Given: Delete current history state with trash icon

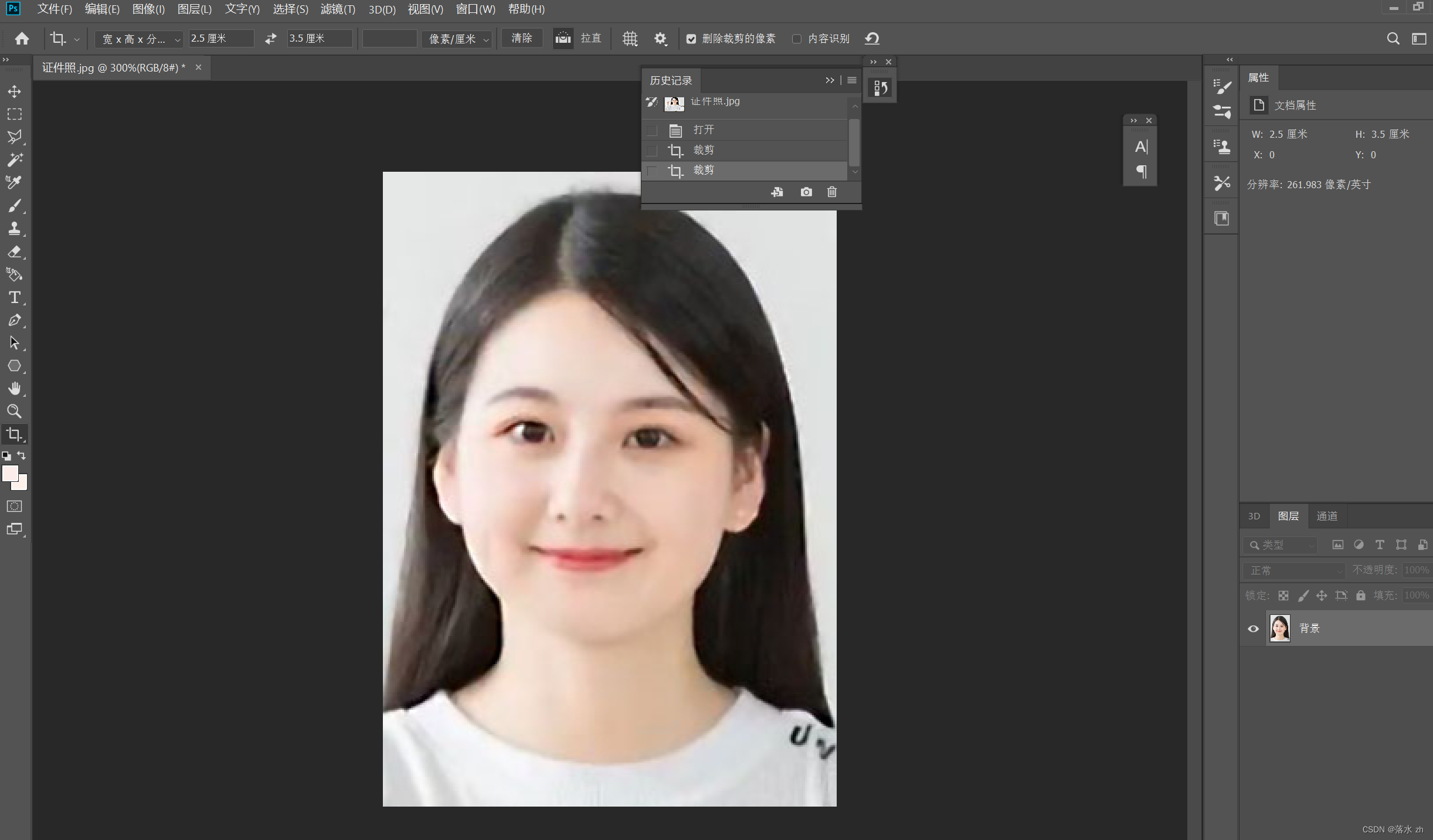Looking at the screenshot, I should point(831,192).
